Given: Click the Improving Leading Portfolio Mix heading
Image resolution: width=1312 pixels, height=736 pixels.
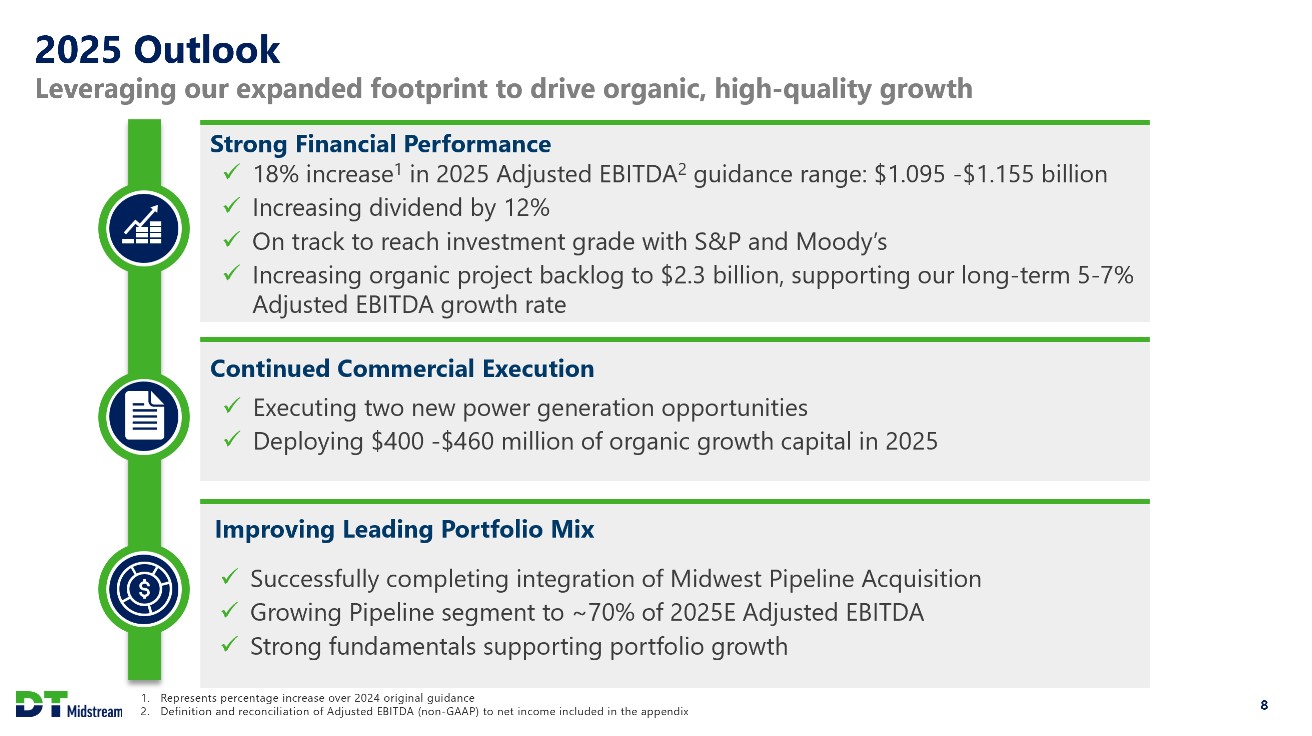Looking at the screenshot, I should click(x=404, y=530).
